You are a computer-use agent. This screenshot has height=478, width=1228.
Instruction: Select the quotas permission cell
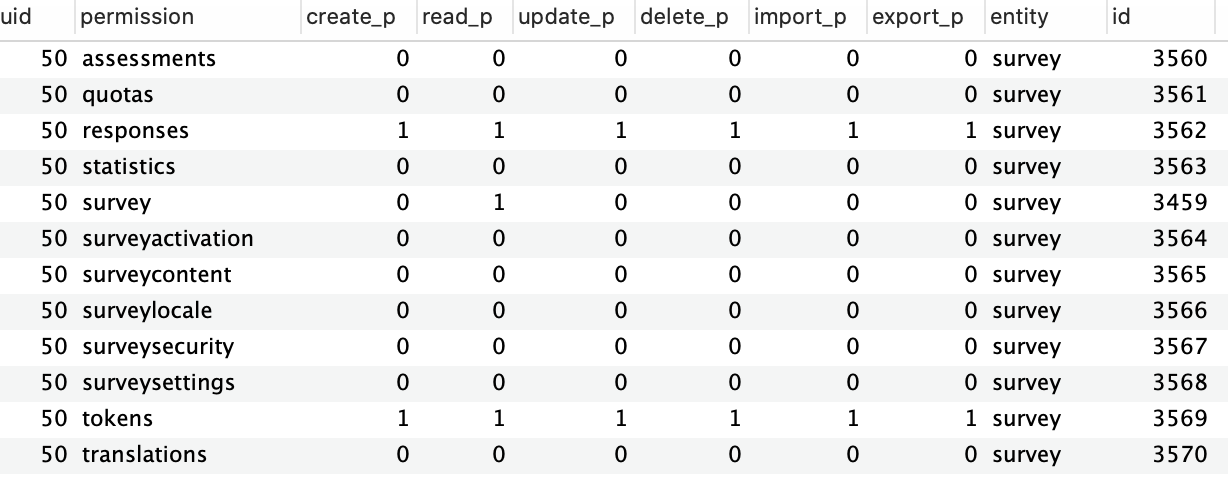coord(118,95)
